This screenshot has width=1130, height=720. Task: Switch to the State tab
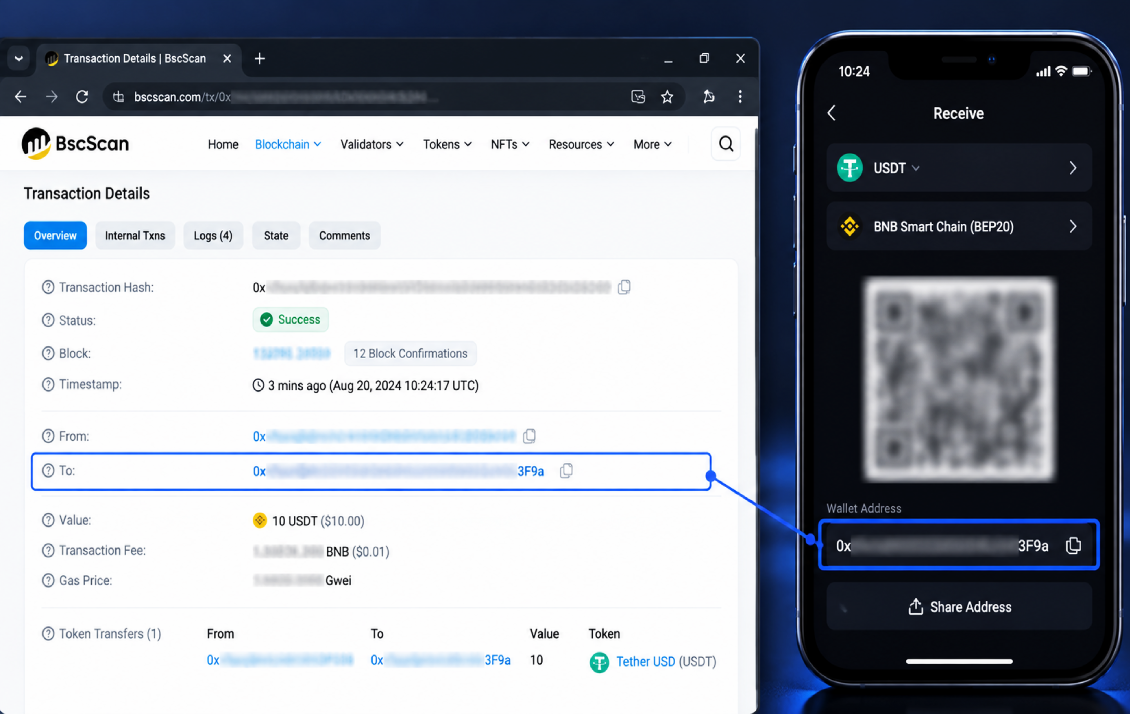click(276, 236)
